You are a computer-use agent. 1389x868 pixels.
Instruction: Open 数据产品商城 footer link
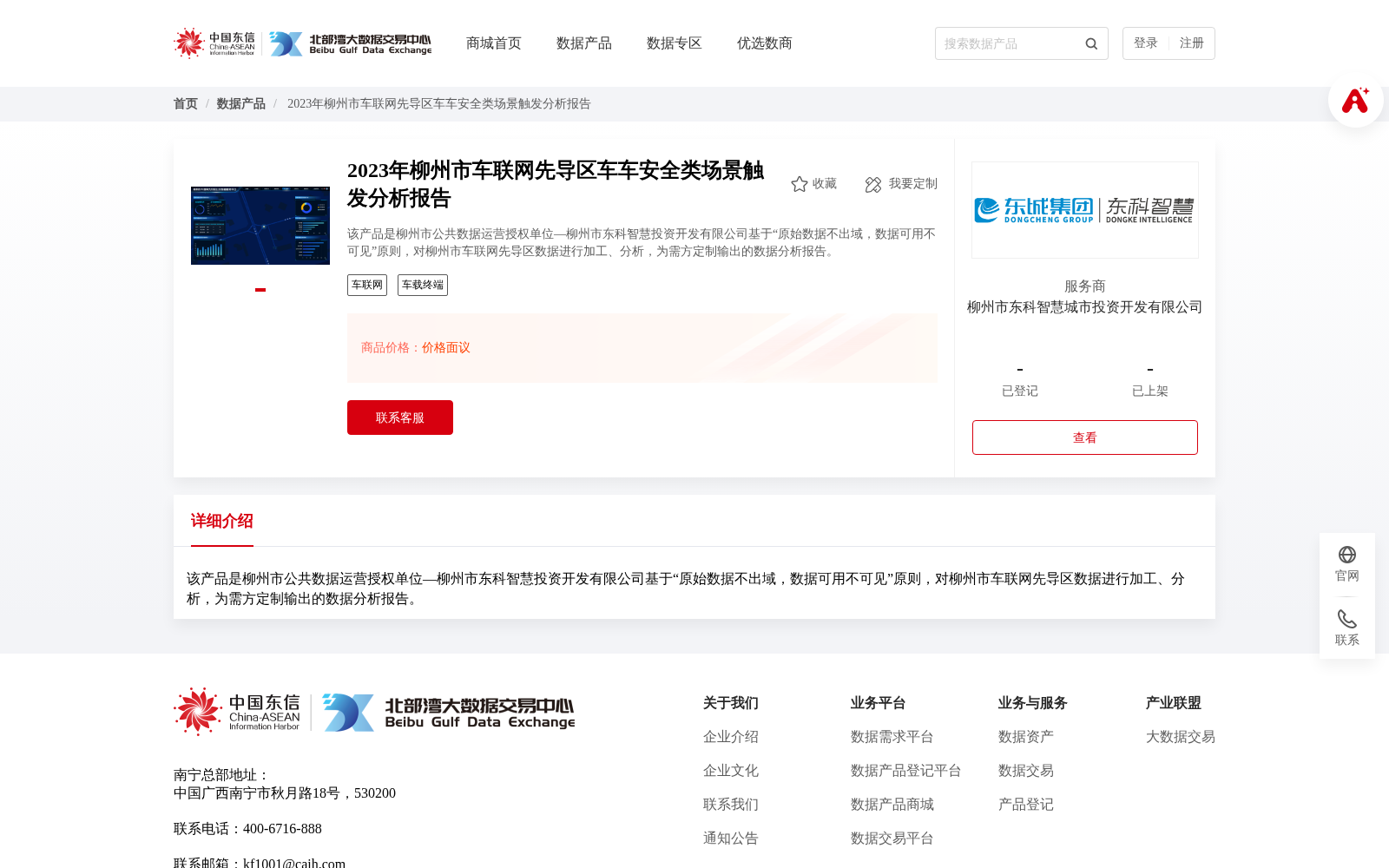tap(892, 805)
